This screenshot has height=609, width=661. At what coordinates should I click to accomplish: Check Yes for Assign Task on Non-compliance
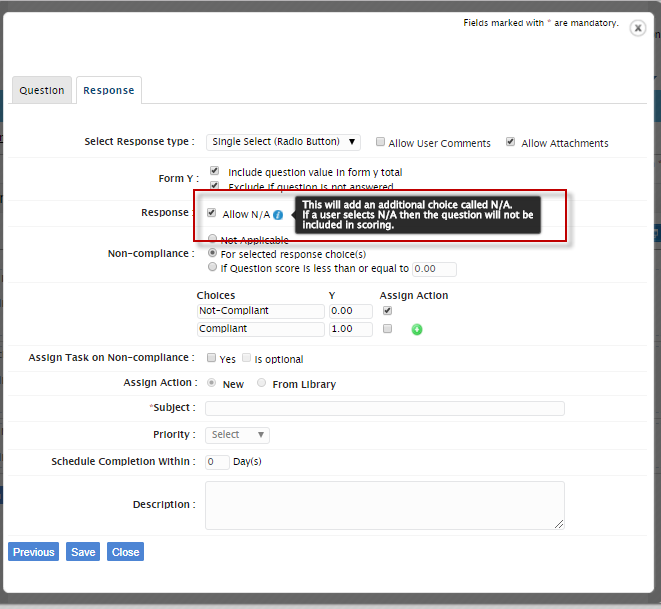coord(211,358)
